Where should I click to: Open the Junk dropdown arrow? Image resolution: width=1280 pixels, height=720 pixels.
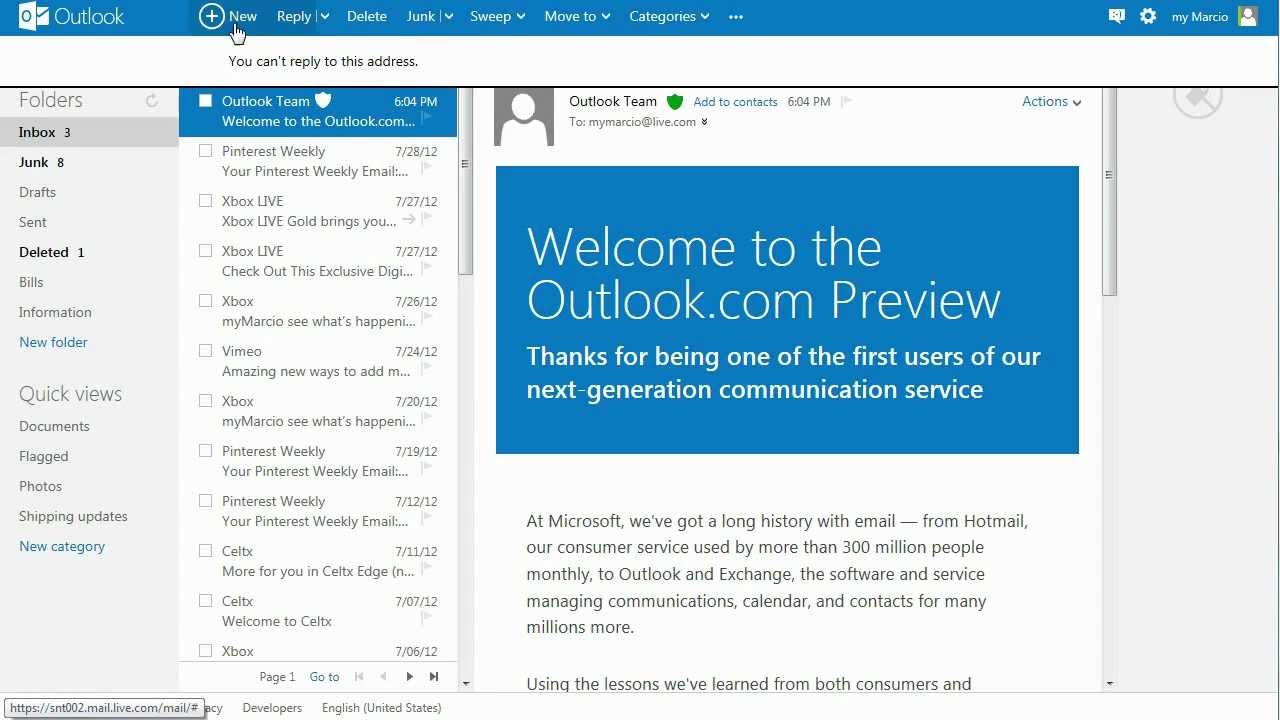[448, 16]
